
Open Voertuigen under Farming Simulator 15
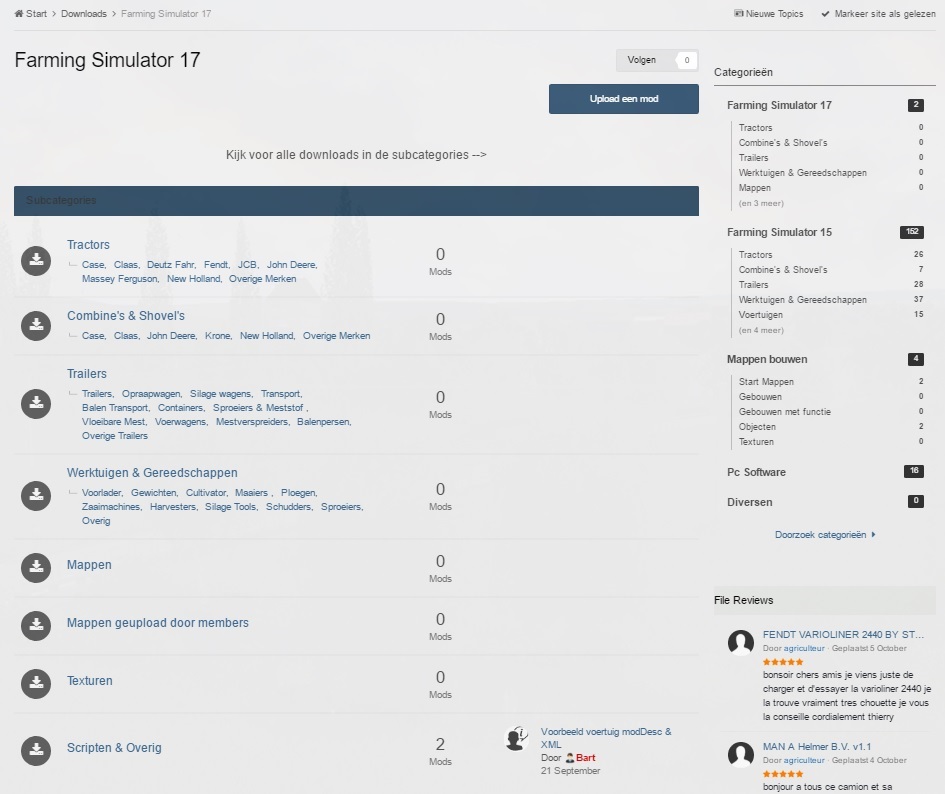tap(761, 315)
